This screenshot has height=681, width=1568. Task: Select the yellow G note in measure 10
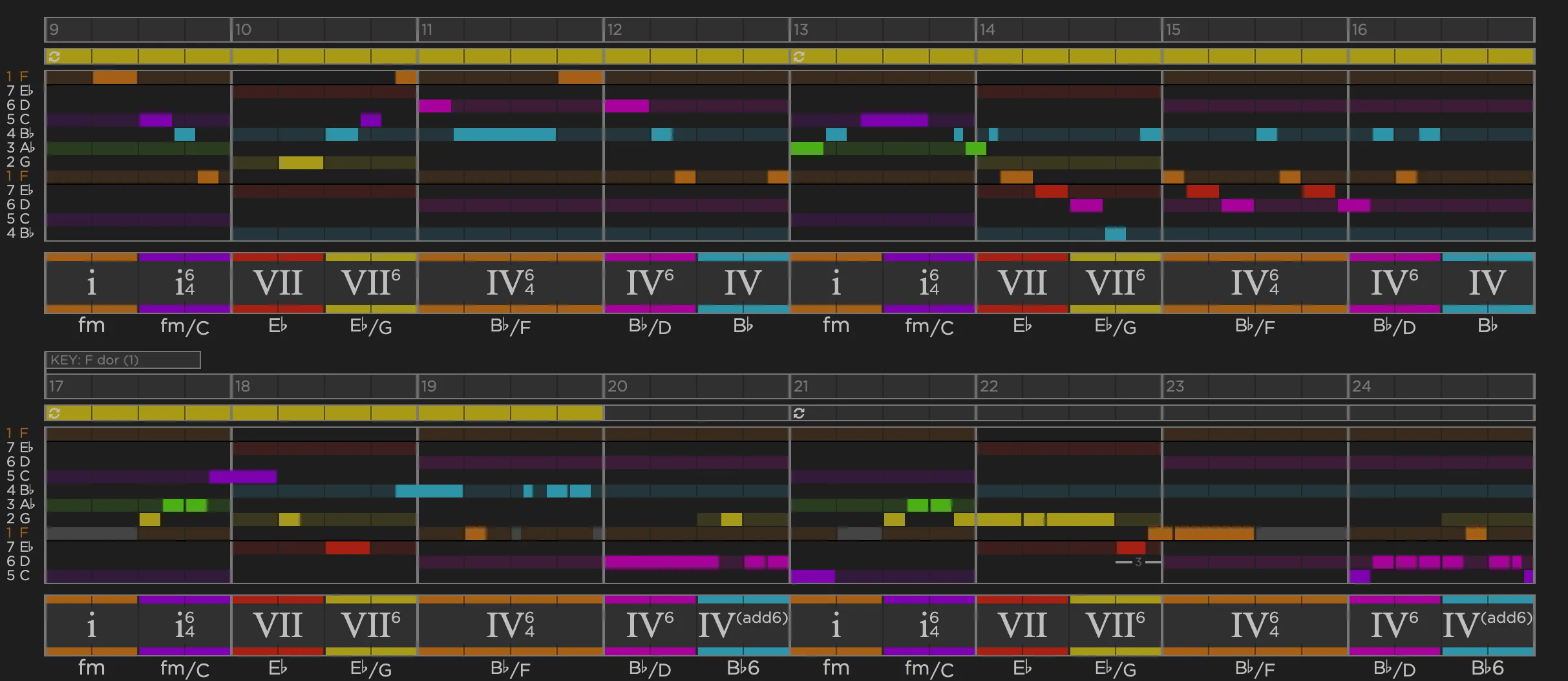(301, 162)
